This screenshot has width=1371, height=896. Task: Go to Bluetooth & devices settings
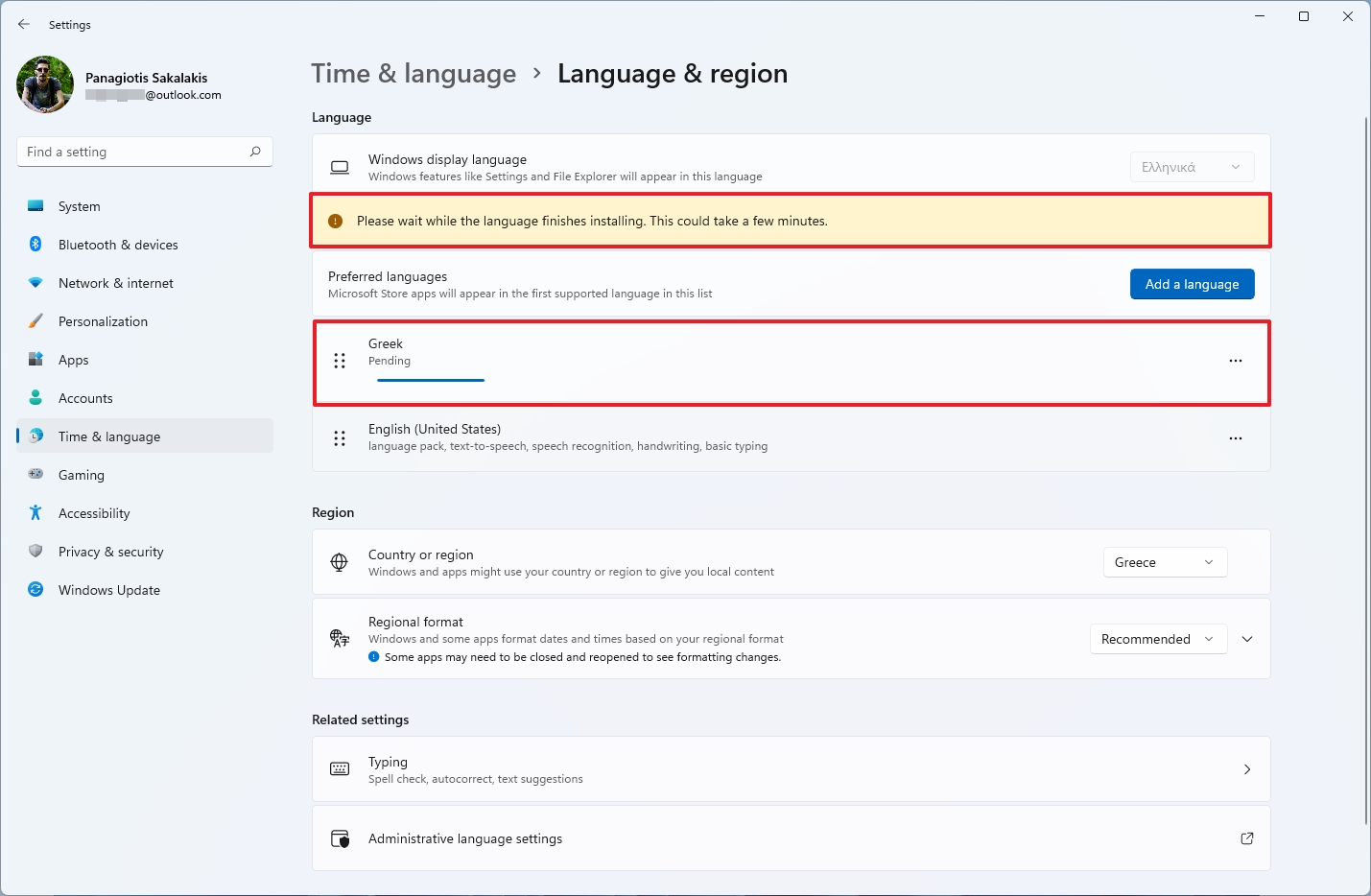point(118,246)
